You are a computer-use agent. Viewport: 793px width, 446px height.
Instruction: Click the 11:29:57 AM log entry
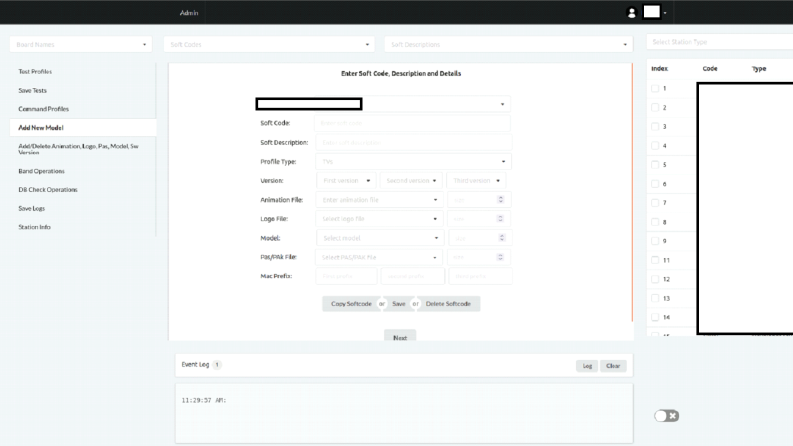[x=204, y=400]
